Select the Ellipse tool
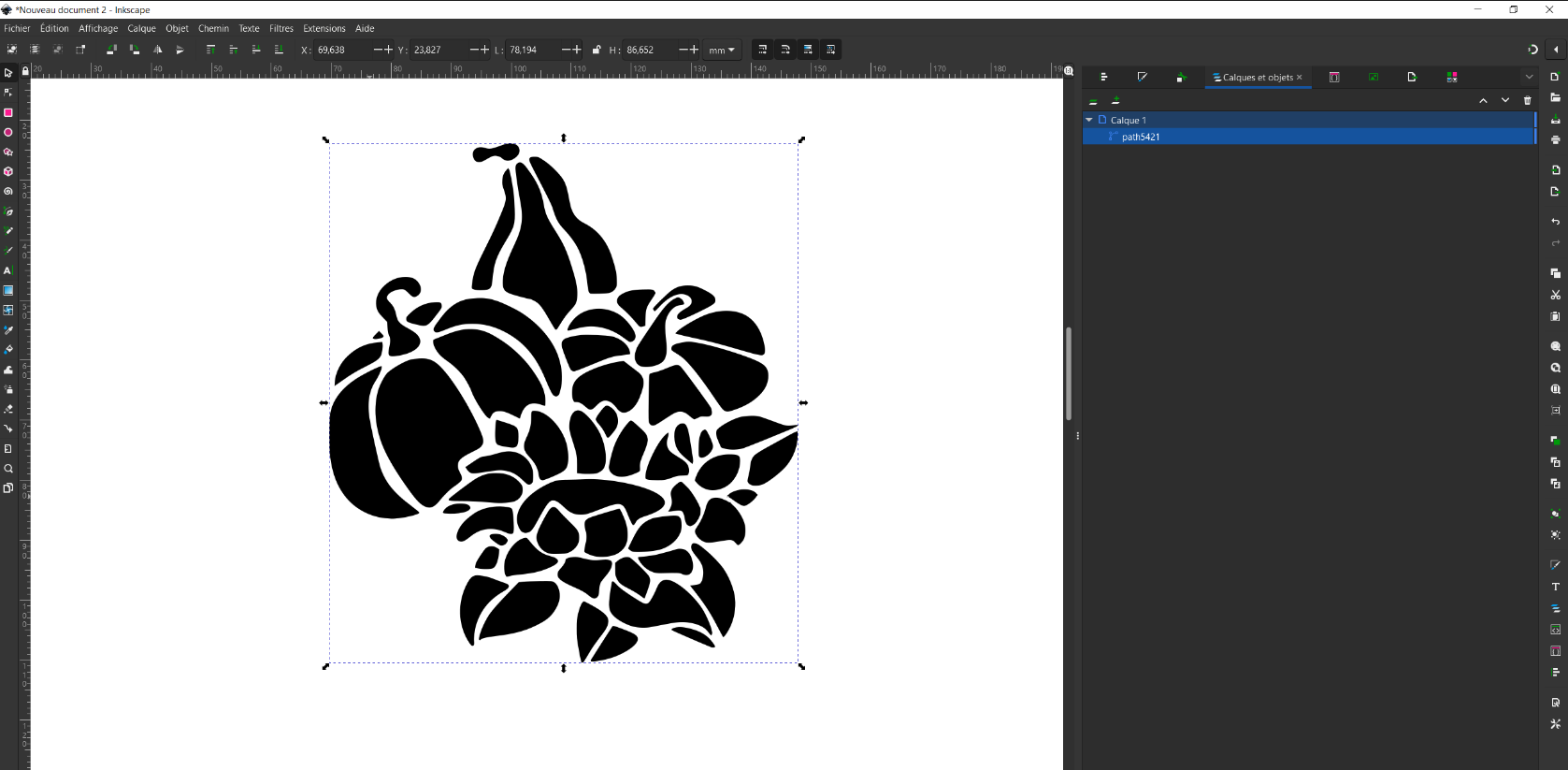The height and width of the screenshot is (770, 1568). (x=8, y=132)
